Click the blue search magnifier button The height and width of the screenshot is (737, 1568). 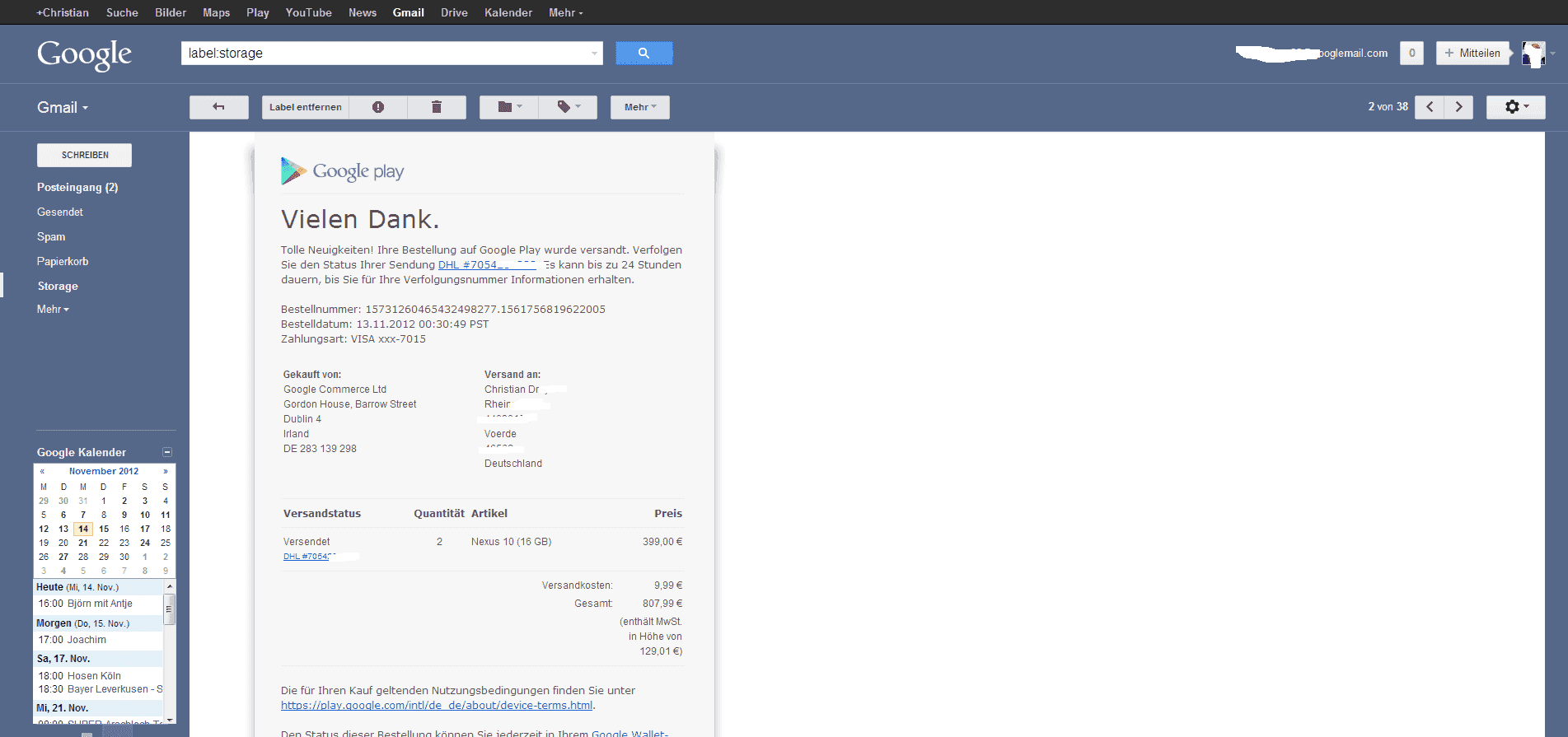644,53
